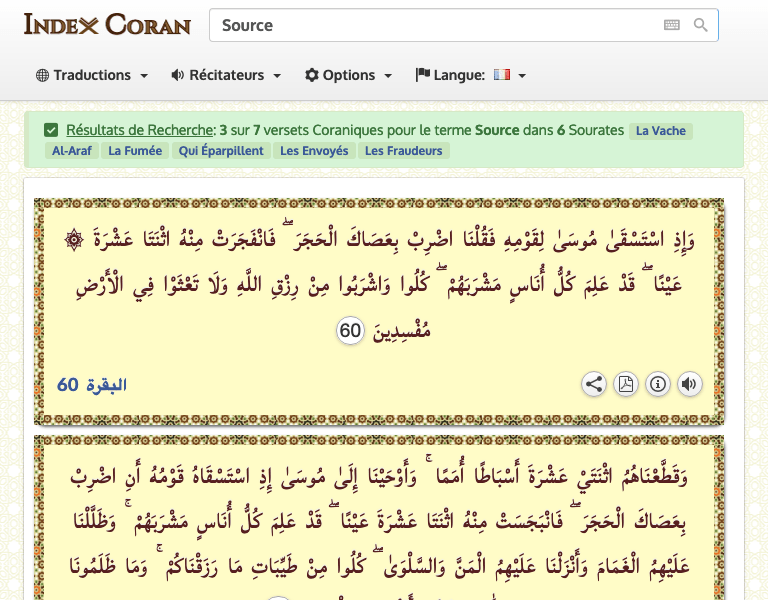Expand the Récitateurs dropdown menu
Image resolution: width=768 pixels, height=600 pixels.
click(226, 75)
